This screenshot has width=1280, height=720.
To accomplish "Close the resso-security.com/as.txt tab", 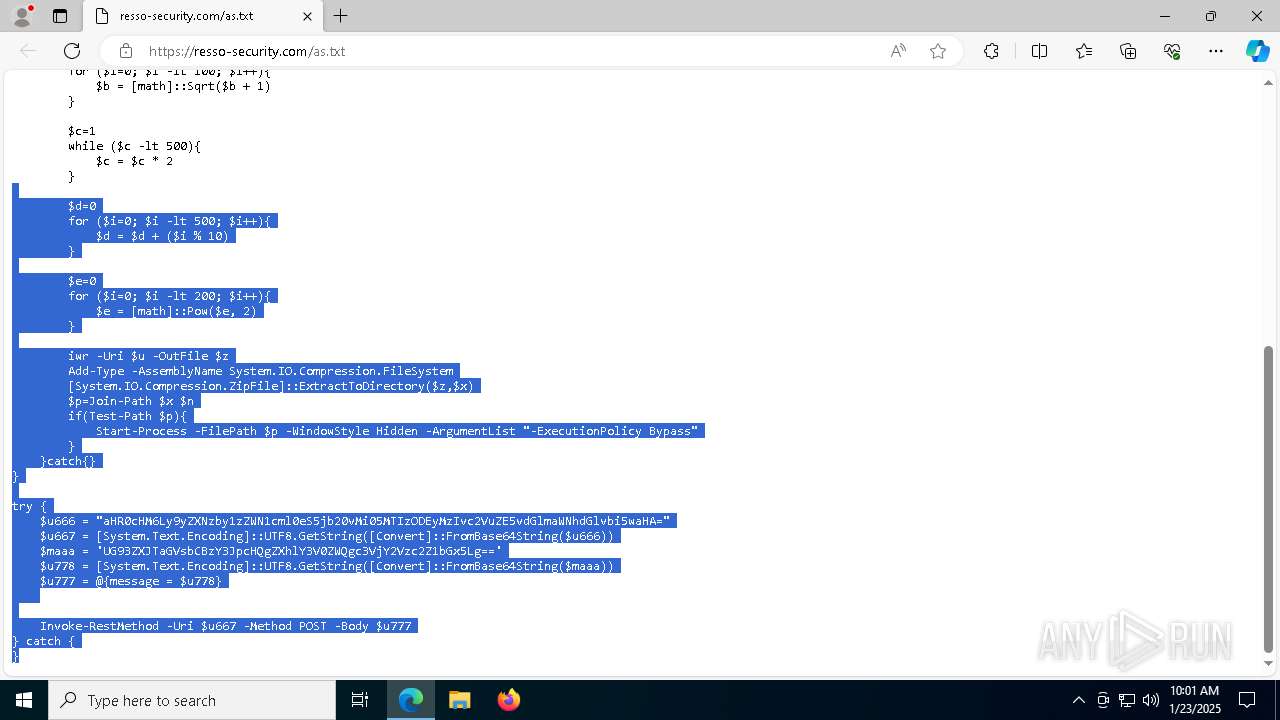I will (307, 16).
